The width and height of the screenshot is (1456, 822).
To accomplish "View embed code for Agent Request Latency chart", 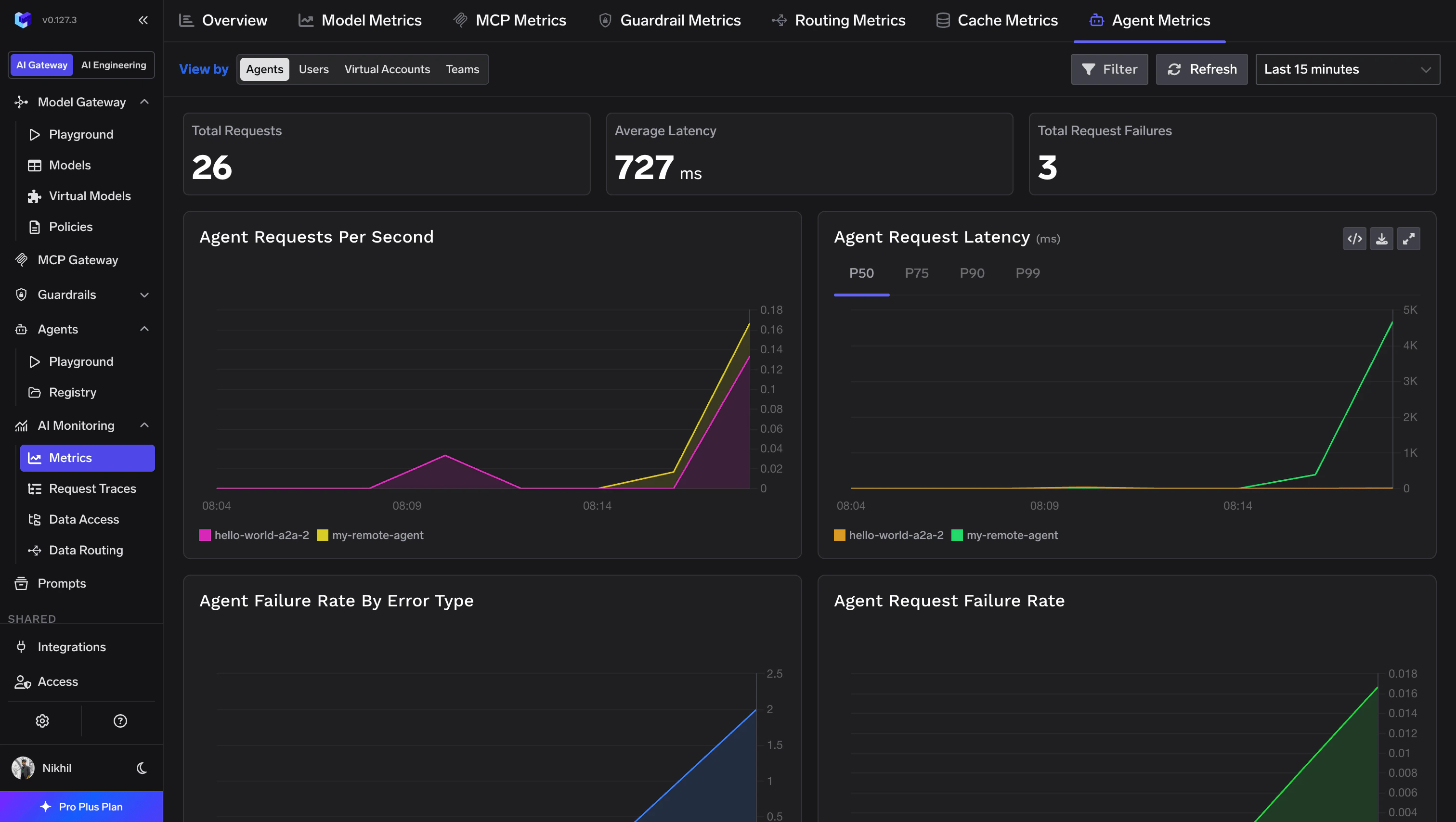I will click(x=1355, y=238).
